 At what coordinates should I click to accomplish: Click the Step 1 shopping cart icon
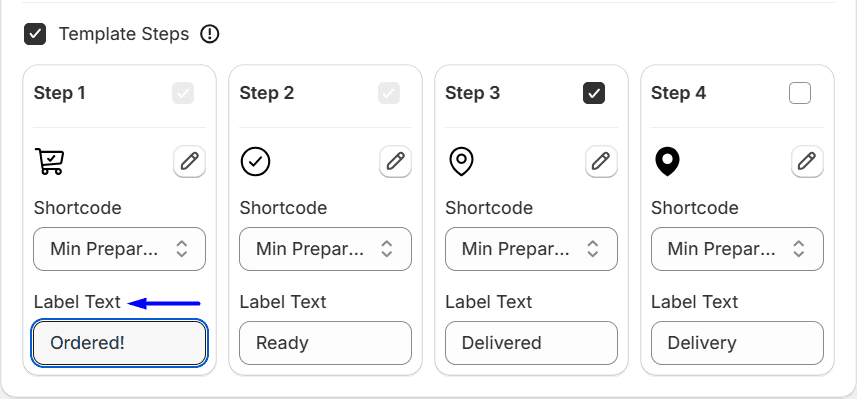(50, 162)
